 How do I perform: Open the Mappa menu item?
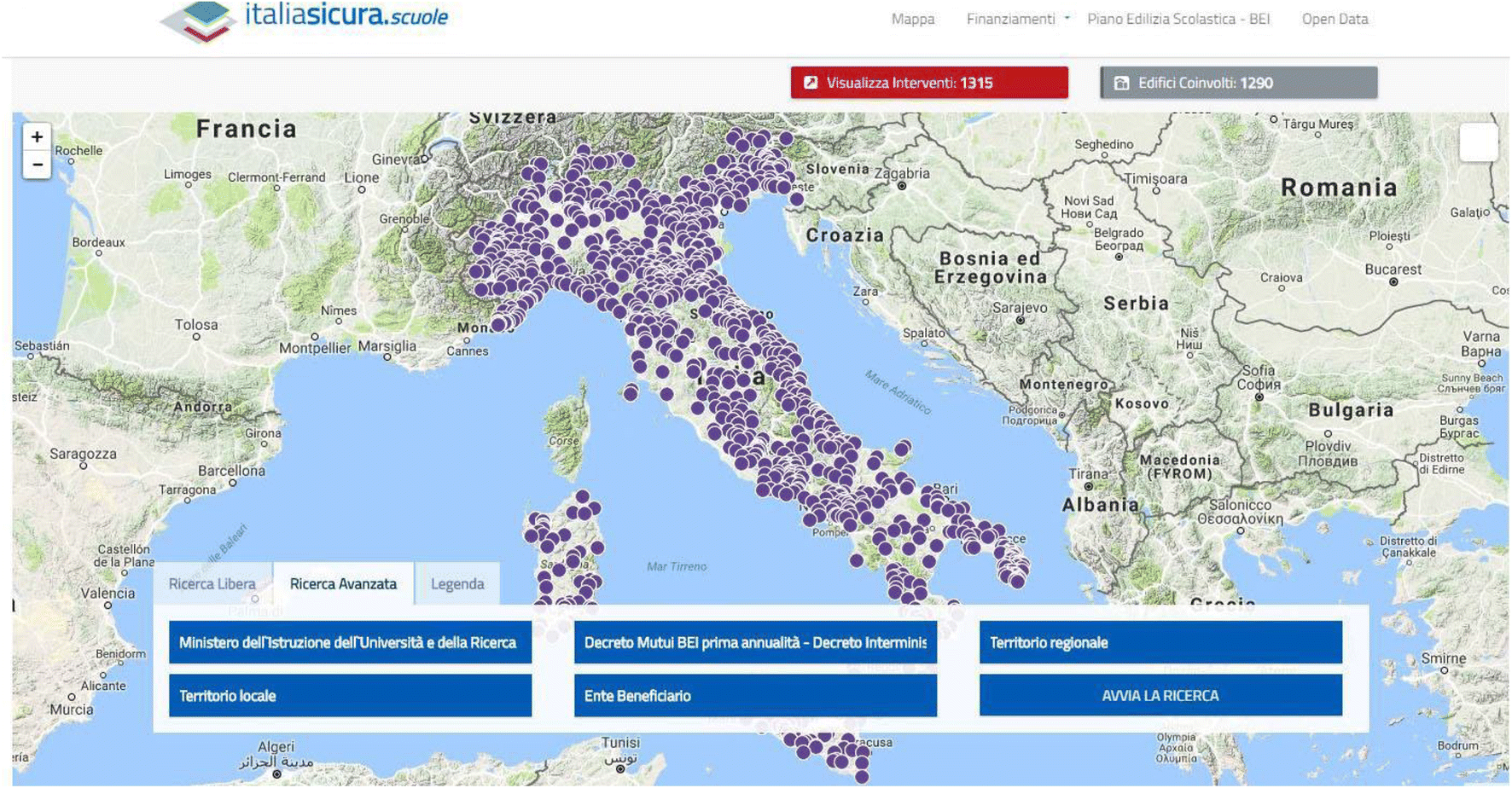[x=913, y=19]
